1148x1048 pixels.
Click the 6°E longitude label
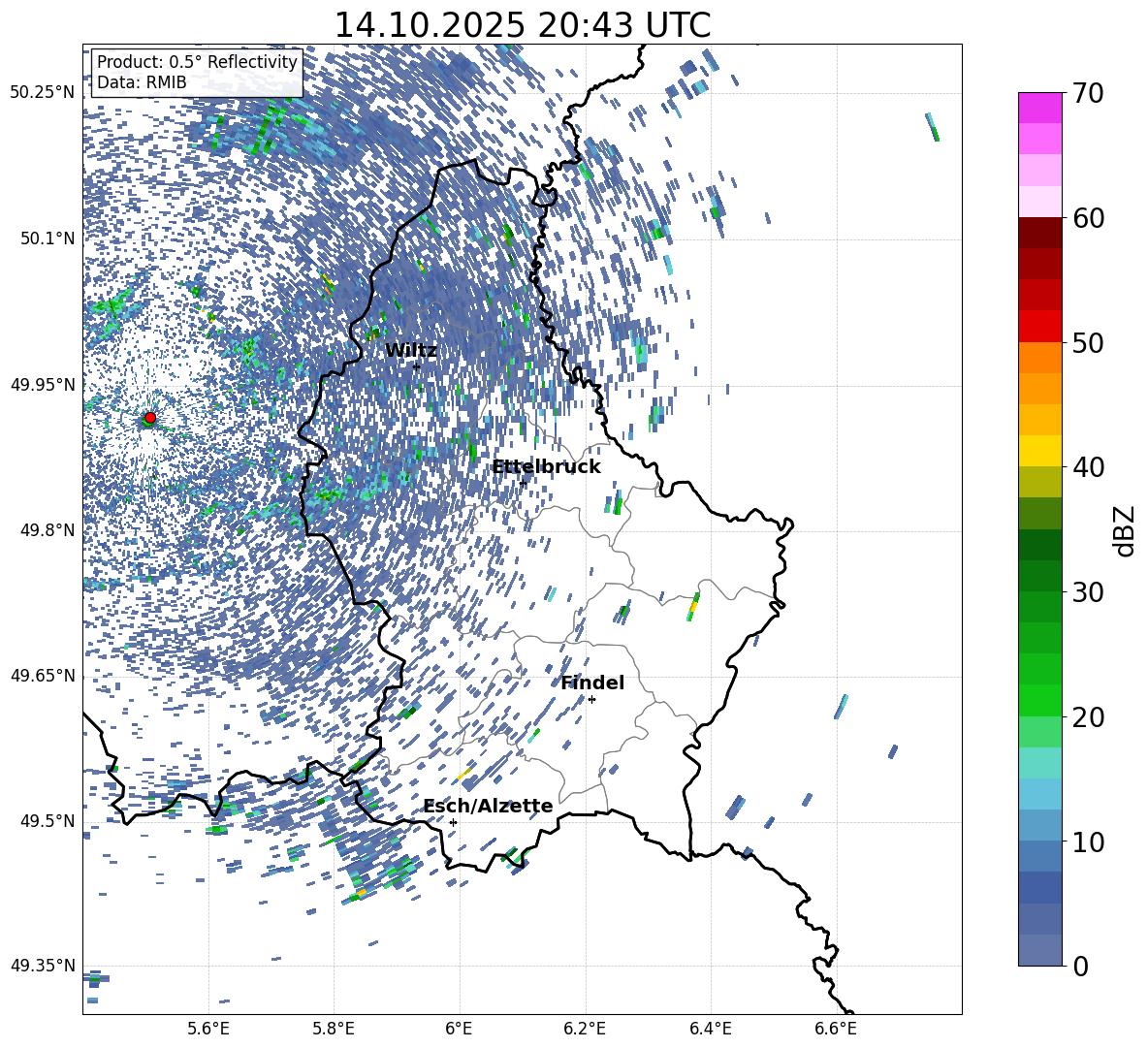459,1029
